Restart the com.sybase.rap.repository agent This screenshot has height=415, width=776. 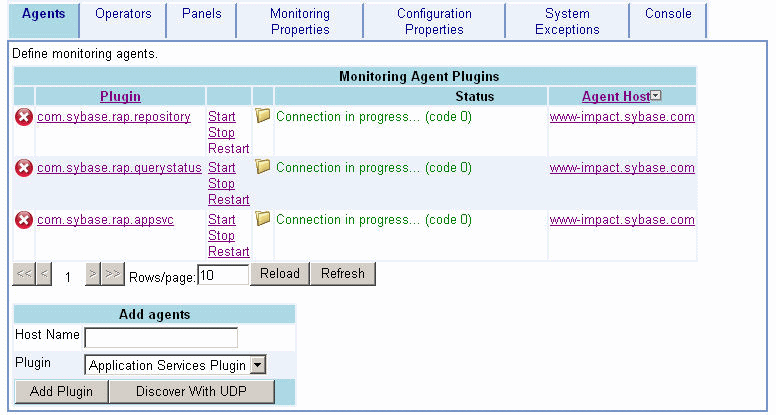pos(229,148)
